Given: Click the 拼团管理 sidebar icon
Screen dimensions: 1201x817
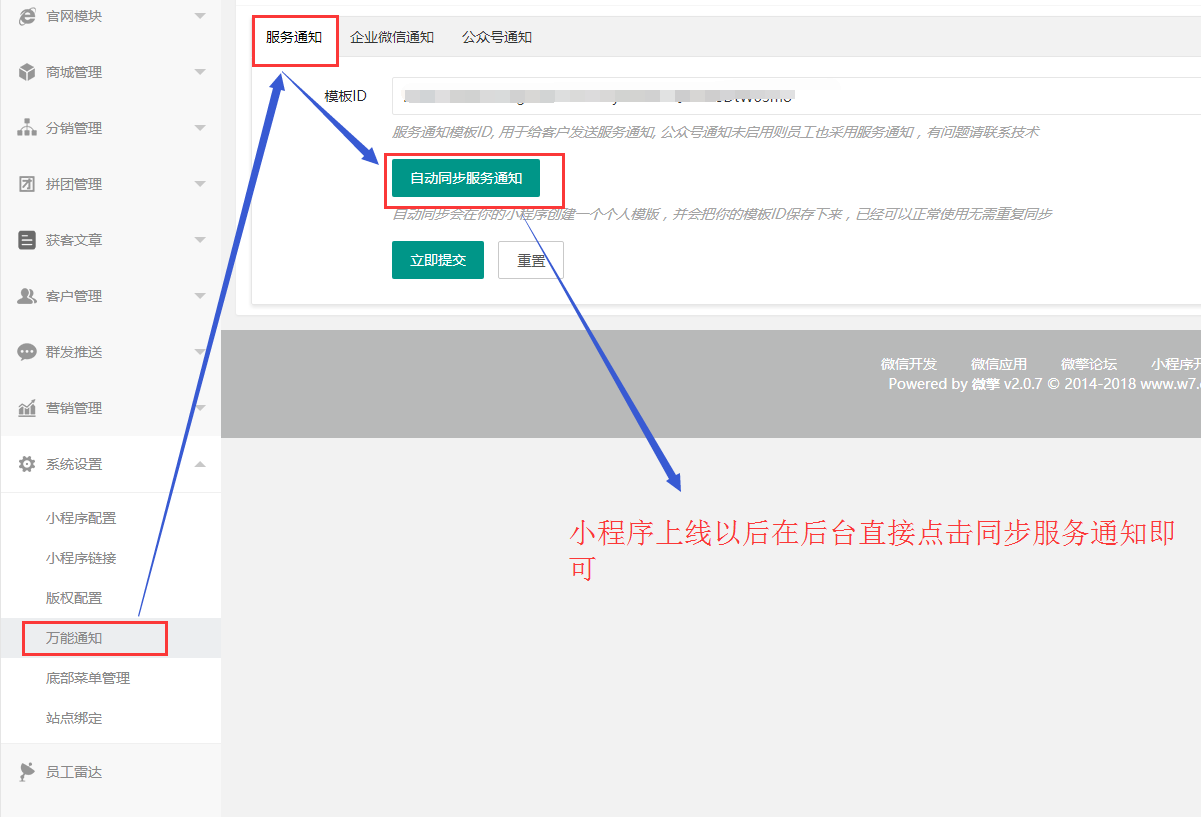Looking at the screenshot, I should 27,184.
